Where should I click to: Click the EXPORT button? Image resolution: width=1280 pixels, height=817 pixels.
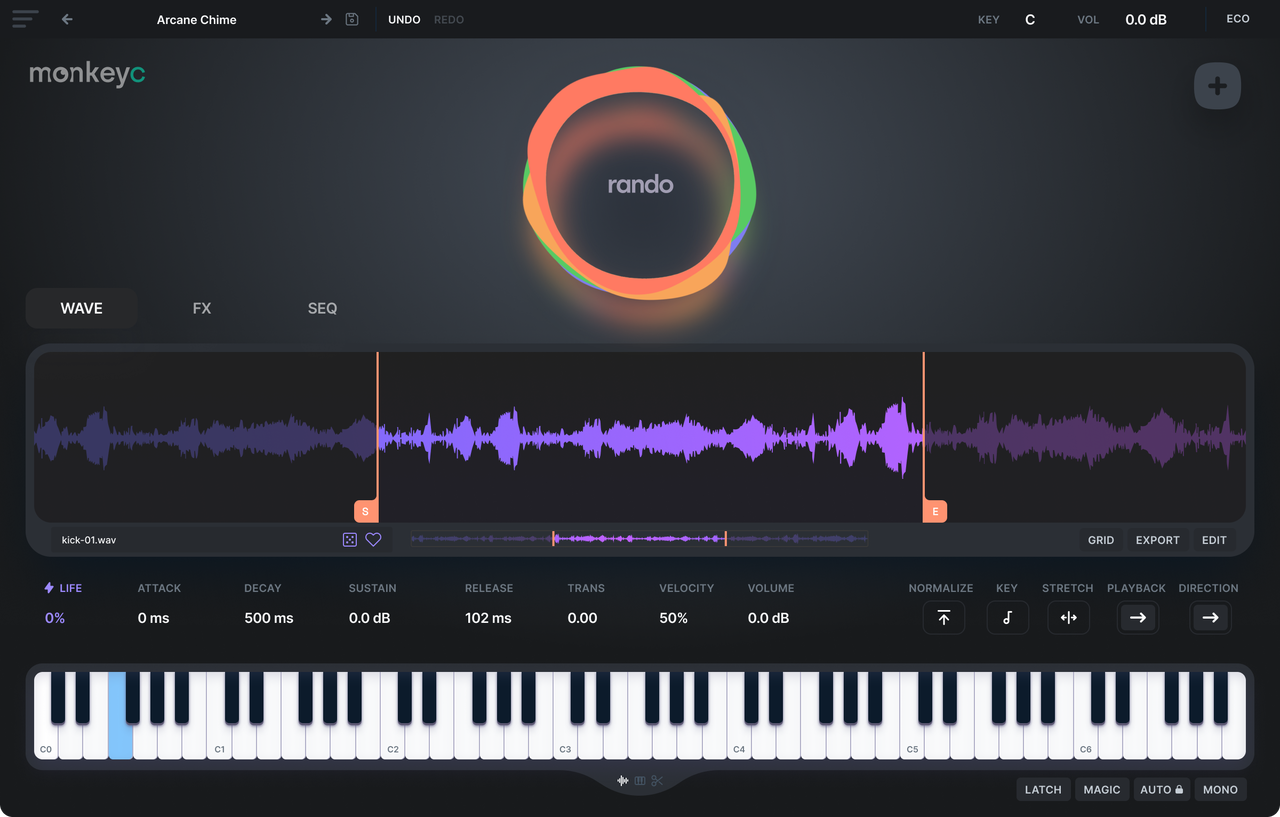pyautogui.click(x=1157, y=540)
